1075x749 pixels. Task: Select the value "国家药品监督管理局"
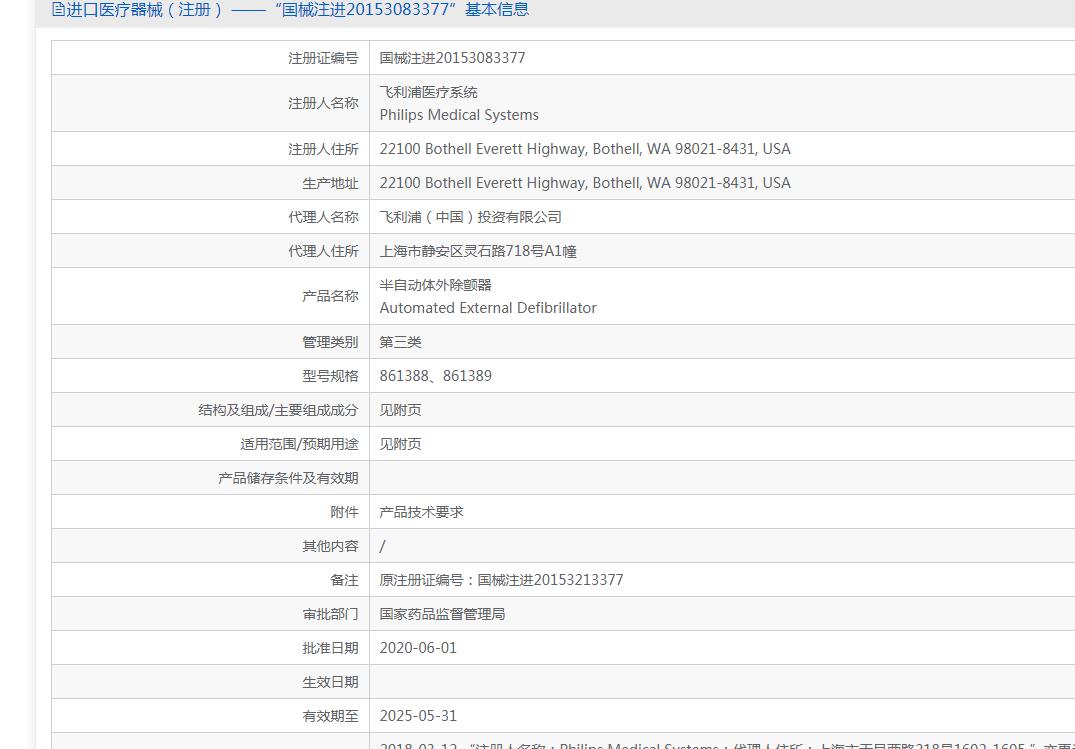(x=442, y=615)
